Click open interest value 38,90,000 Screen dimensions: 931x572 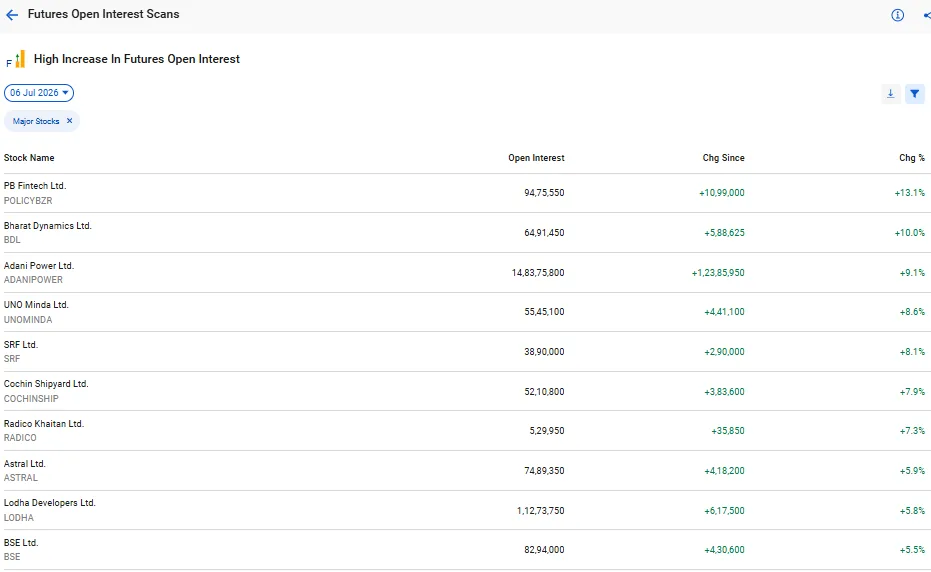[x=544, y=352]
